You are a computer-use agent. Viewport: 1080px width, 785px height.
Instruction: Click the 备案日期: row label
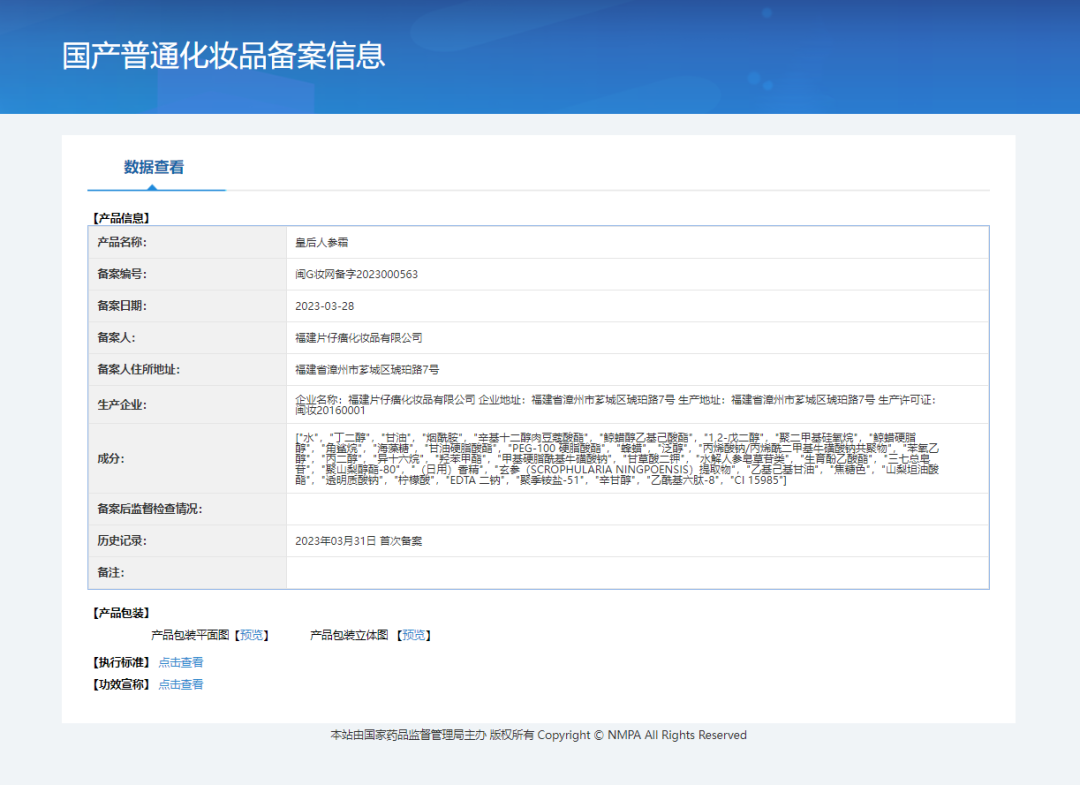click(x=122, y=306)
